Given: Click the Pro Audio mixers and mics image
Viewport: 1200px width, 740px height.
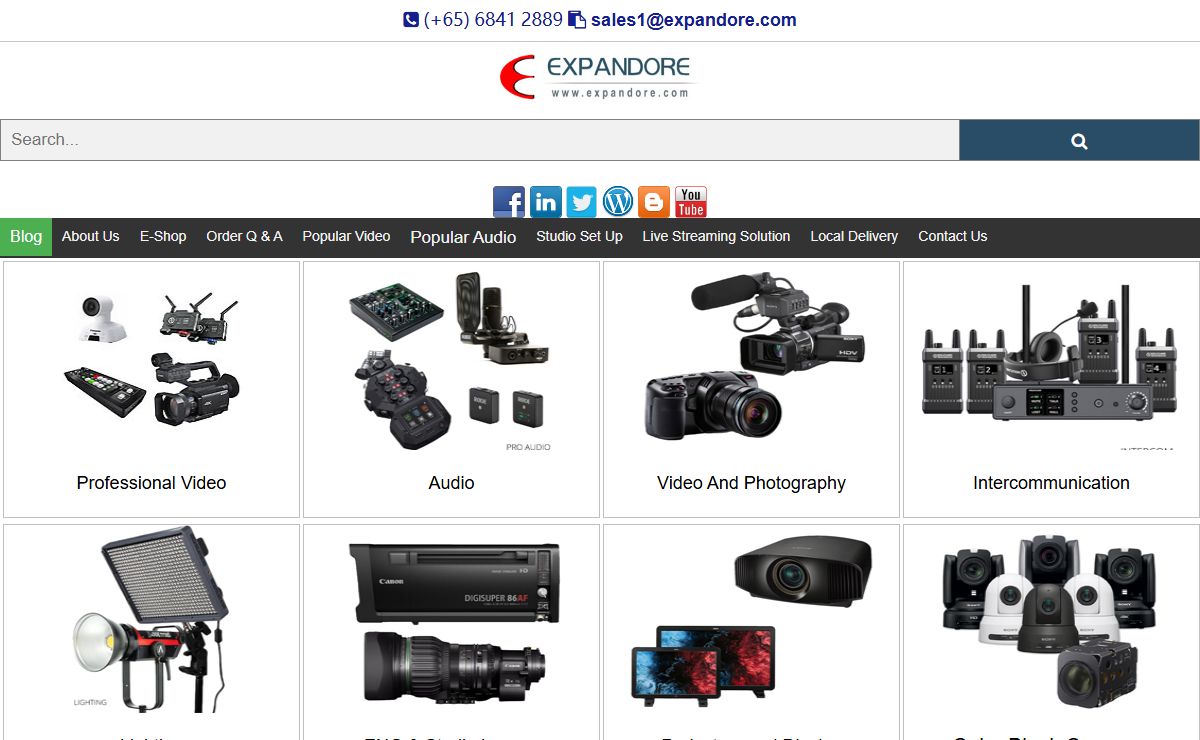Looking at the screenshot, I should click(451, 360).
